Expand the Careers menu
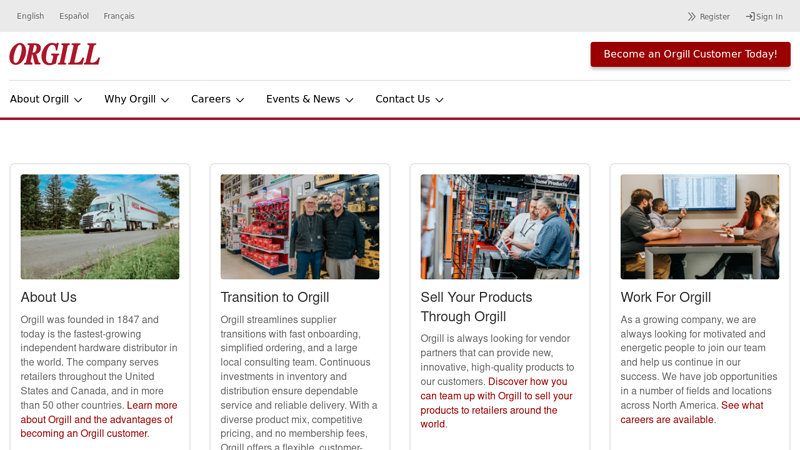 click(218, 99)
